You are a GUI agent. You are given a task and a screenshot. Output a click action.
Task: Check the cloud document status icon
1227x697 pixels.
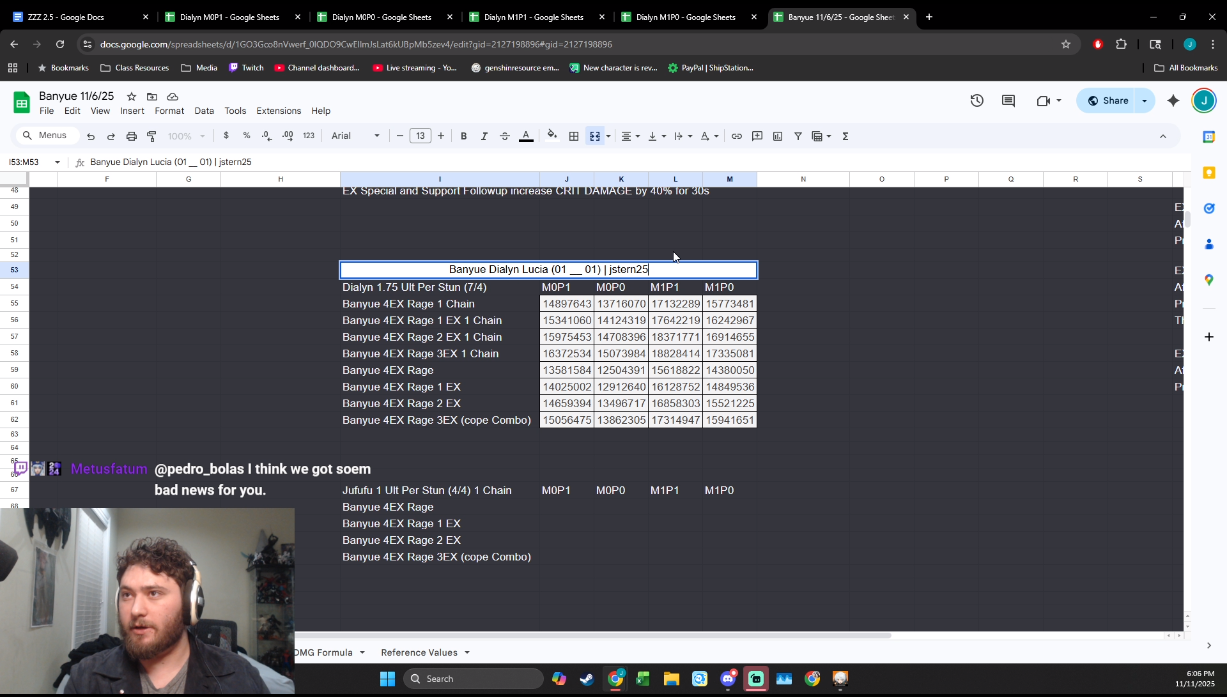tap(173, 96)
